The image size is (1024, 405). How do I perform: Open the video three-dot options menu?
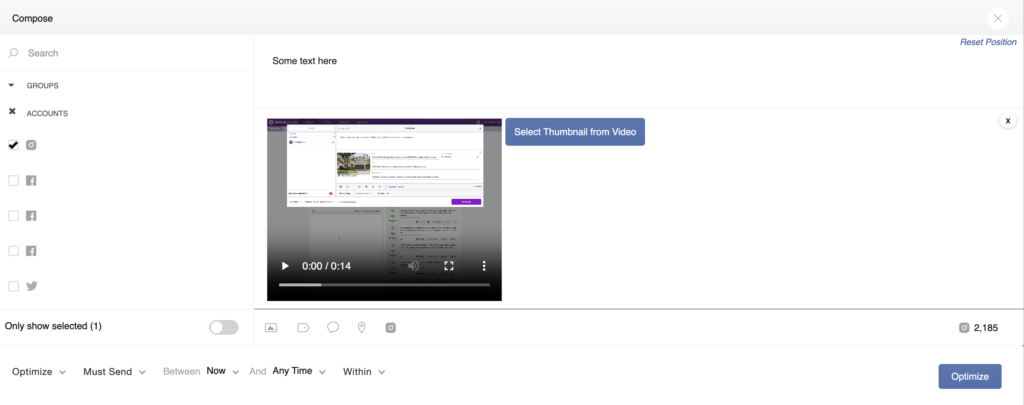coord(484,266)
